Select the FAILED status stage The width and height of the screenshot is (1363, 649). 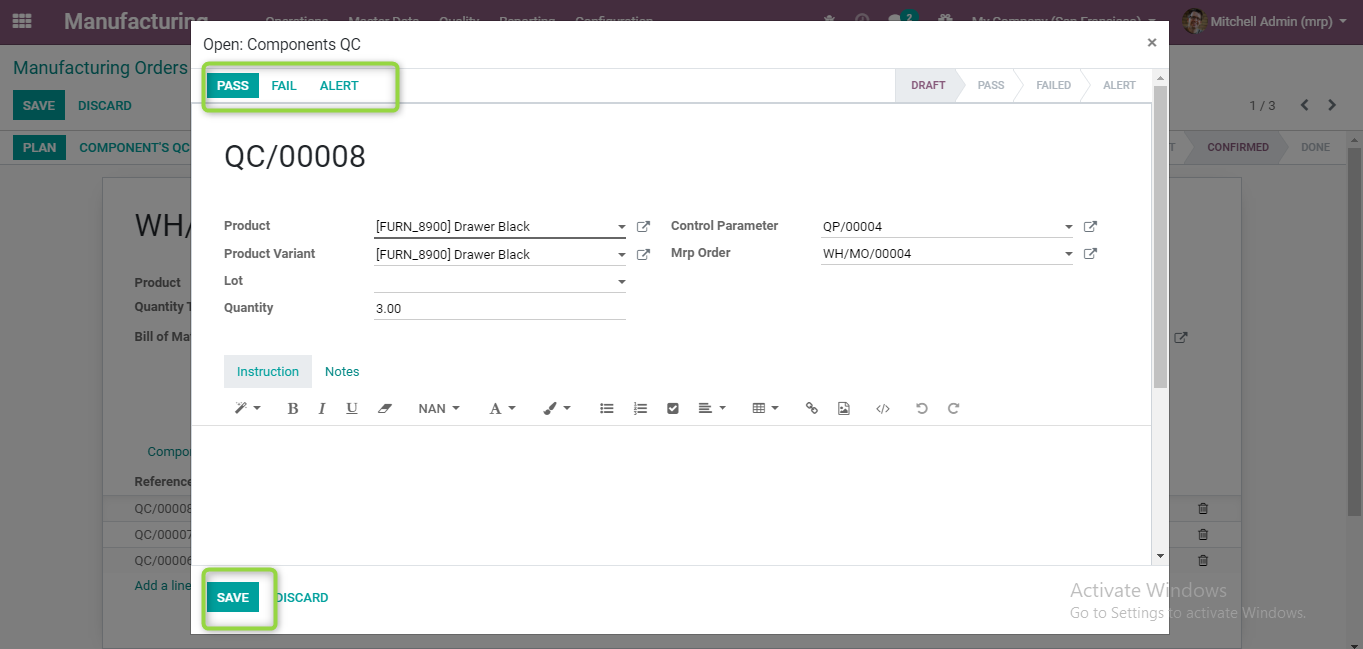[x=1054, y=85]
